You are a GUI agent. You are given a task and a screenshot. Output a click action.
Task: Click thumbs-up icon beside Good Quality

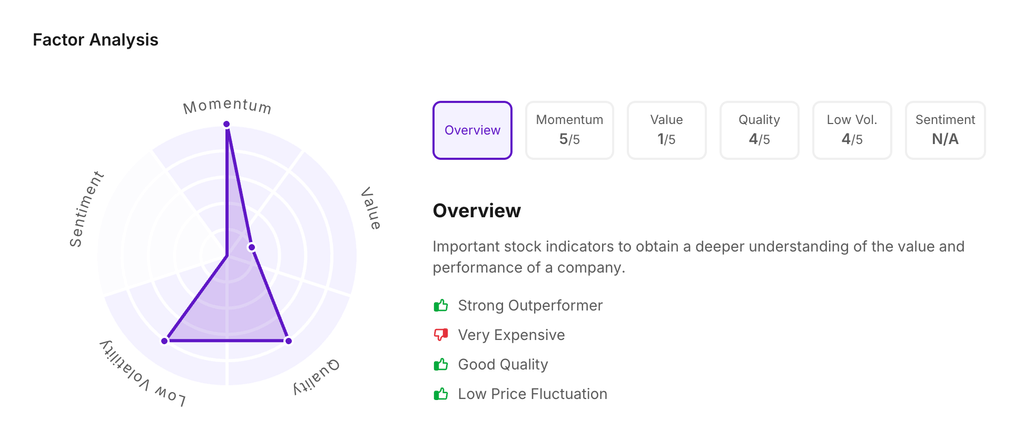tap(441, 365)
